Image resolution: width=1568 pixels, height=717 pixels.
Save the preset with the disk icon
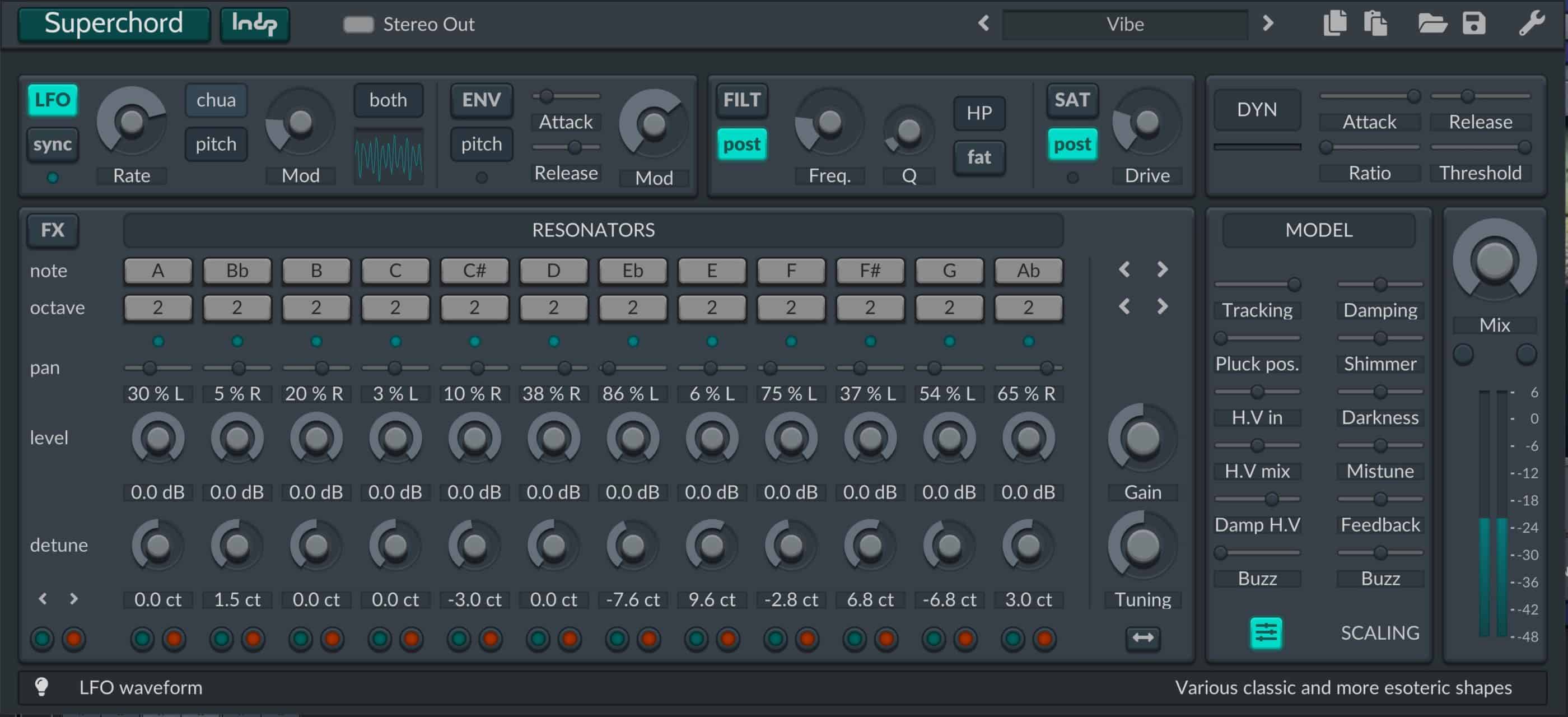(1474, 24)
